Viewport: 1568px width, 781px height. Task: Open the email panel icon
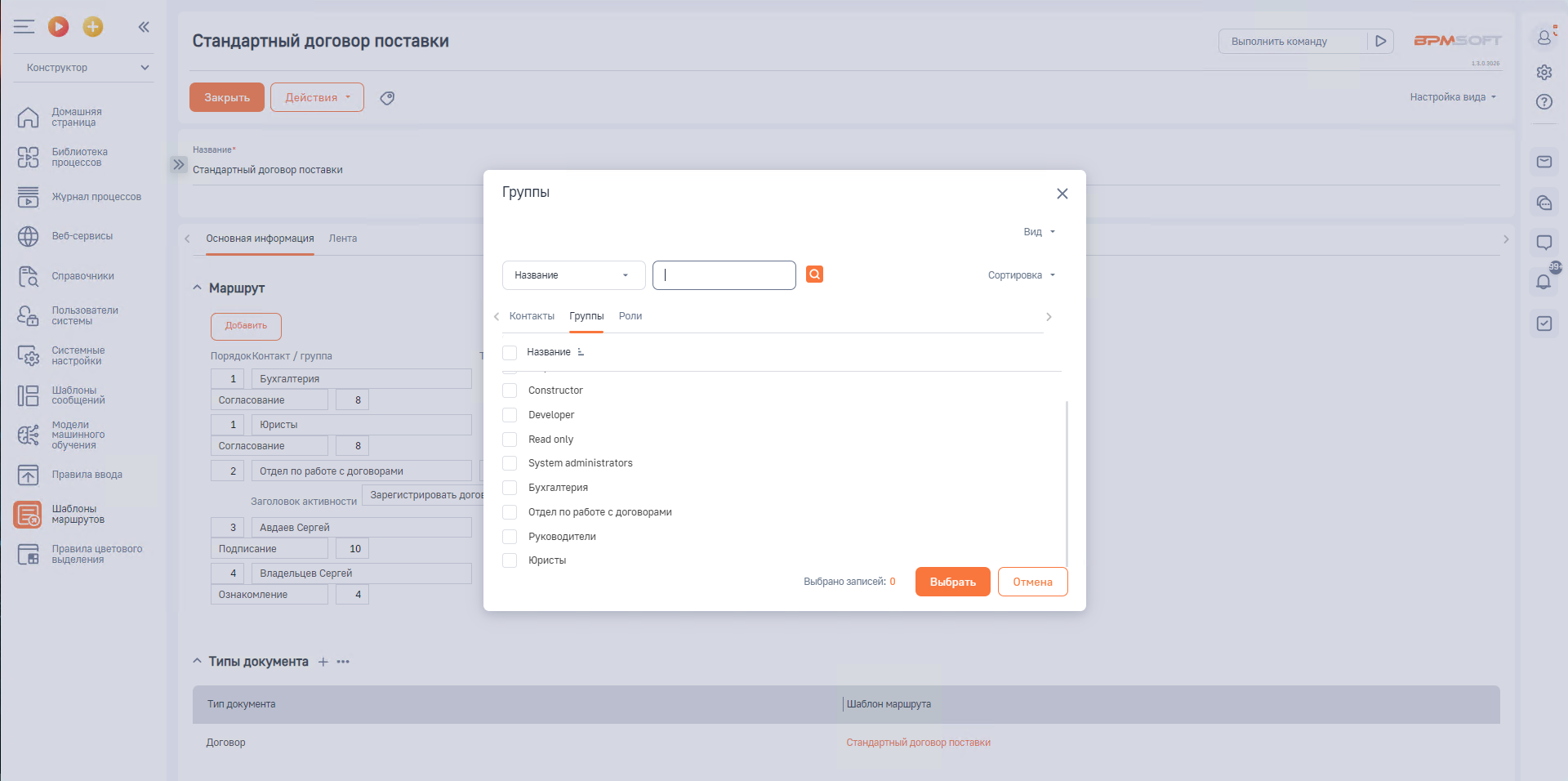pos(1543,162)
